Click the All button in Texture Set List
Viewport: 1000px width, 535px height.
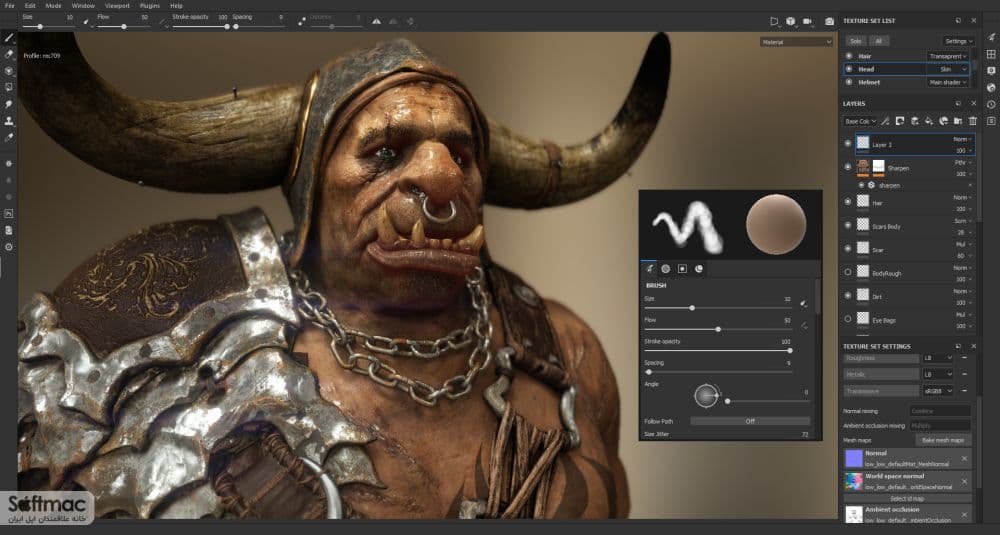pos(878,41)
